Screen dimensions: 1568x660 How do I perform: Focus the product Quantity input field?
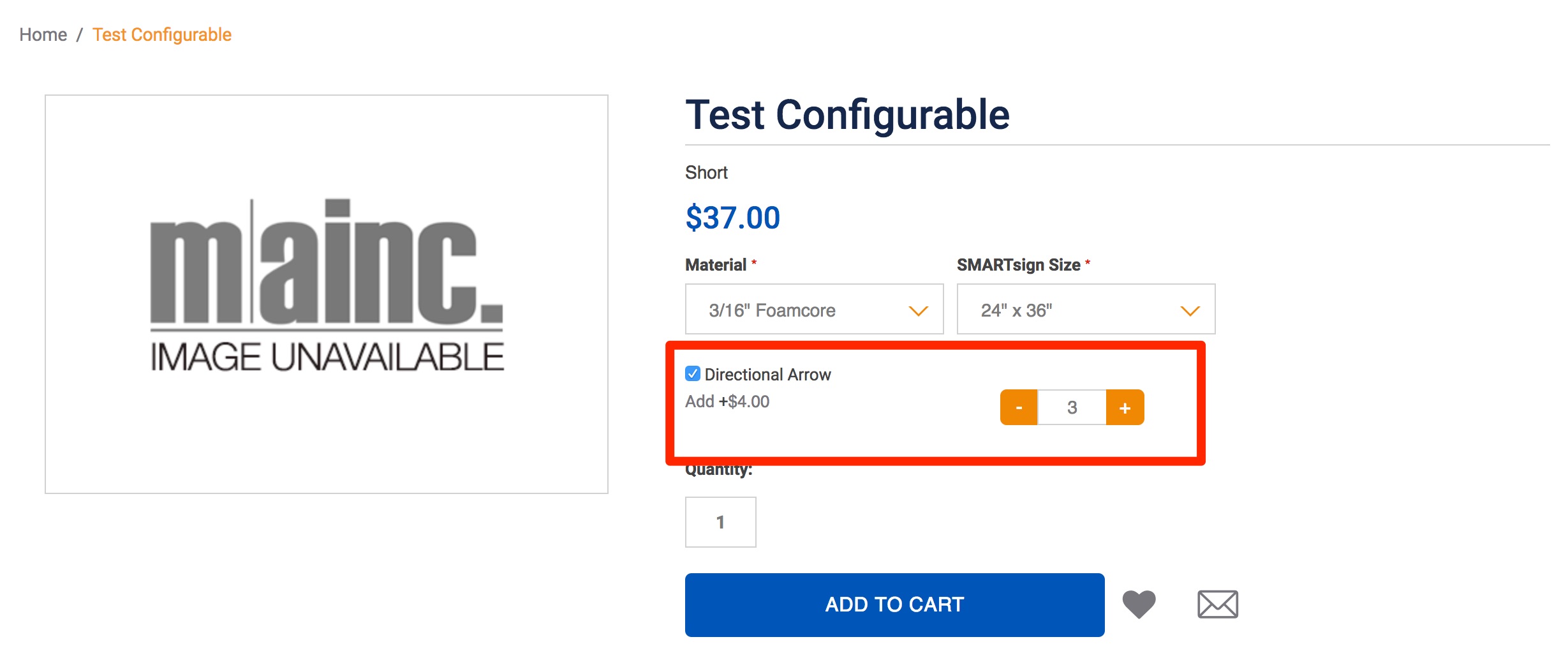click(721, 522)
